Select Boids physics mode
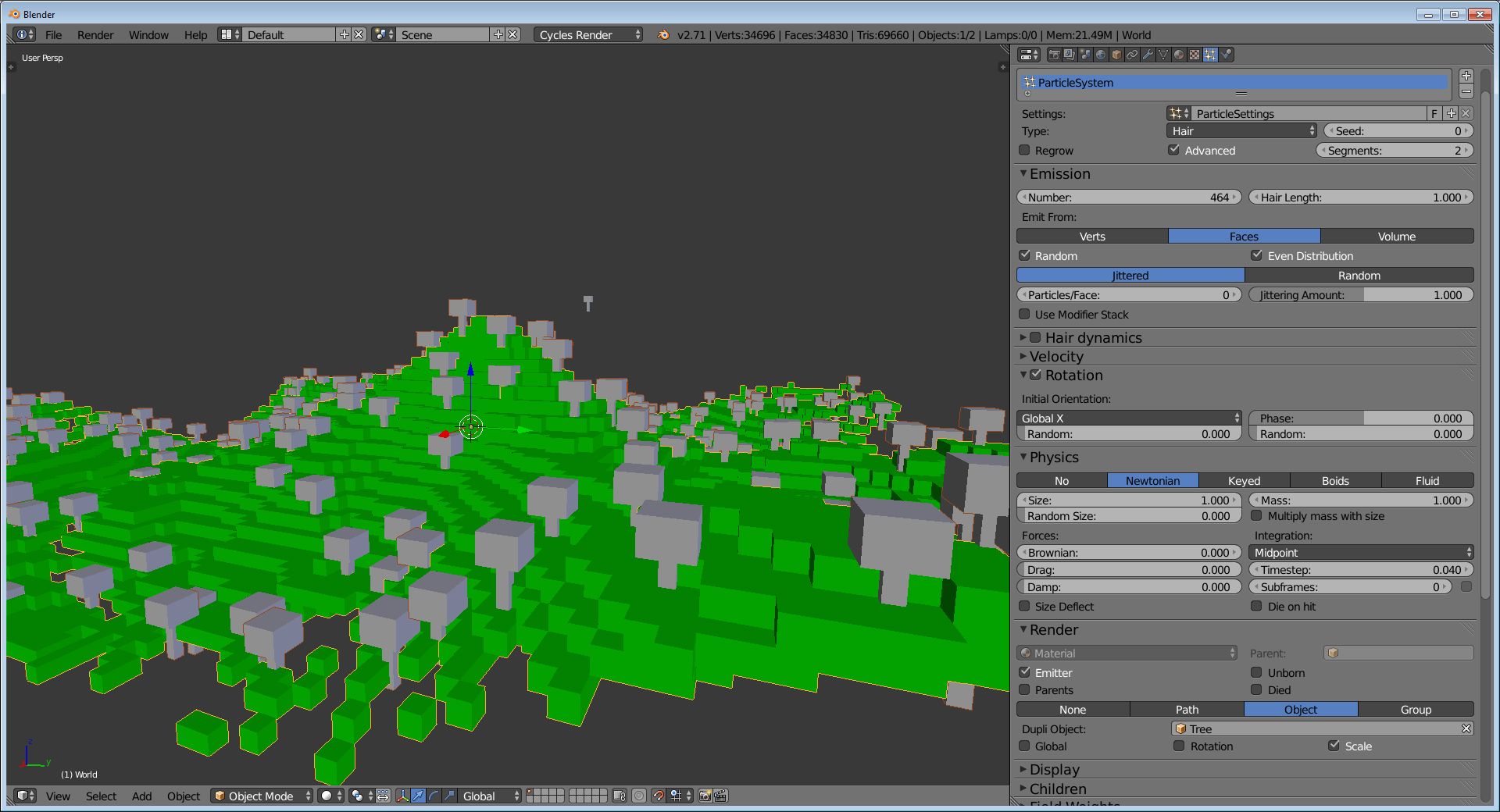 pos(1334,480)
